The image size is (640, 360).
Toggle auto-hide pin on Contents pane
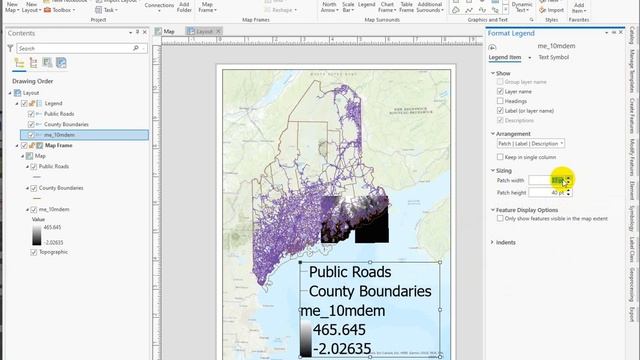coord(138,32)
